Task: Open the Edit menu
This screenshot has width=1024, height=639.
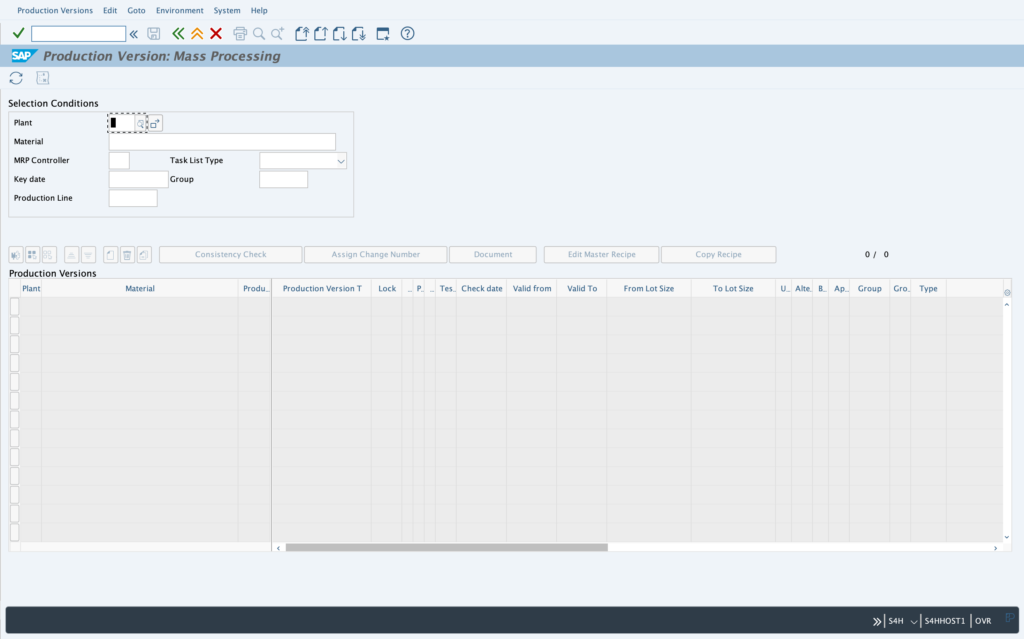Action: tap(110, 10)
